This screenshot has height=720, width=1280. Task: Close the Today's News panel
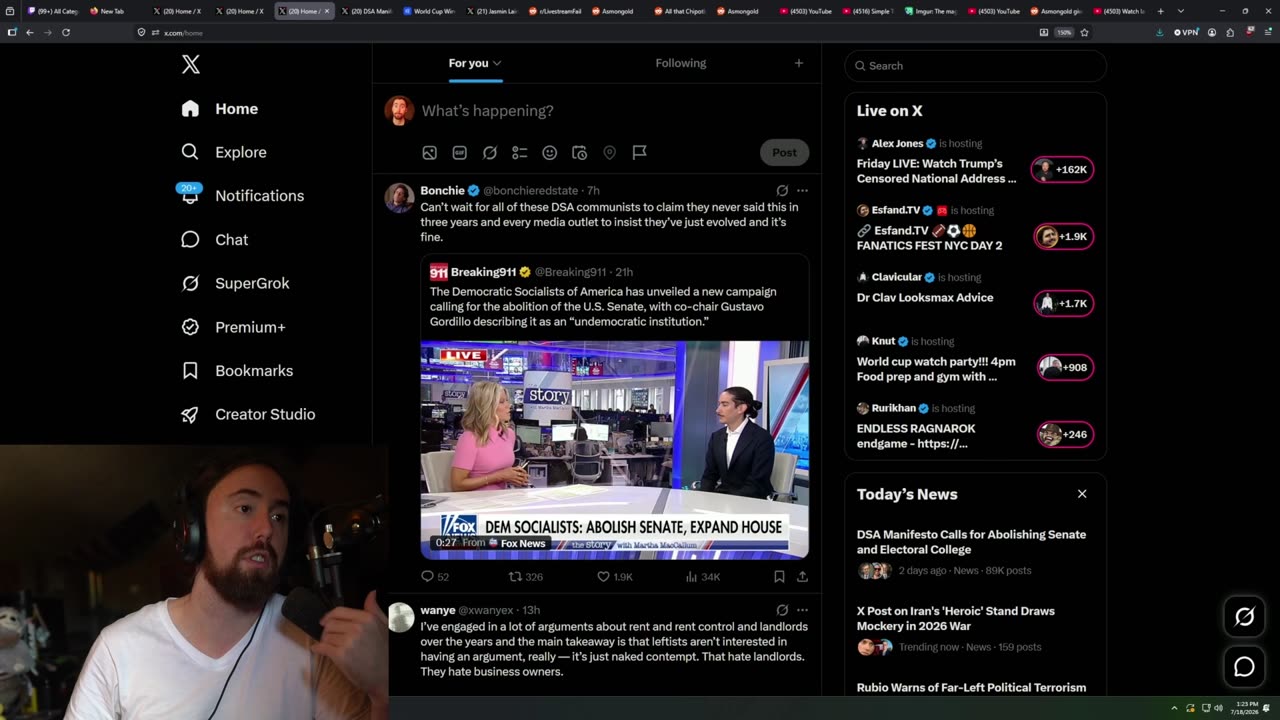[x=1082, y=494]
